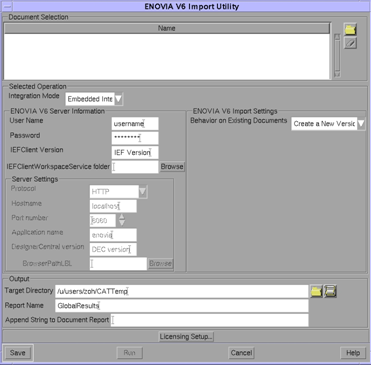Screen dimensions: 371x365
Task: Click the Name column header
Action: pos(167,28)
